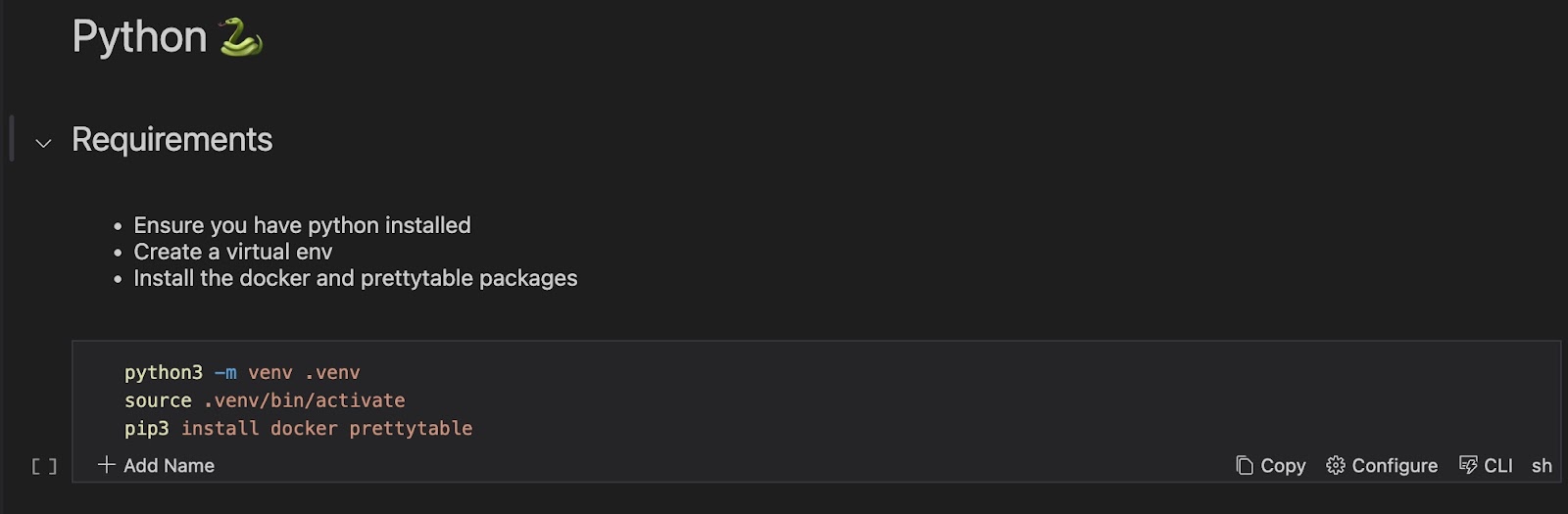Screen dimensions: 1568x514
Task: Change the cell language from sh
Action: click(x=1542, y=466)
